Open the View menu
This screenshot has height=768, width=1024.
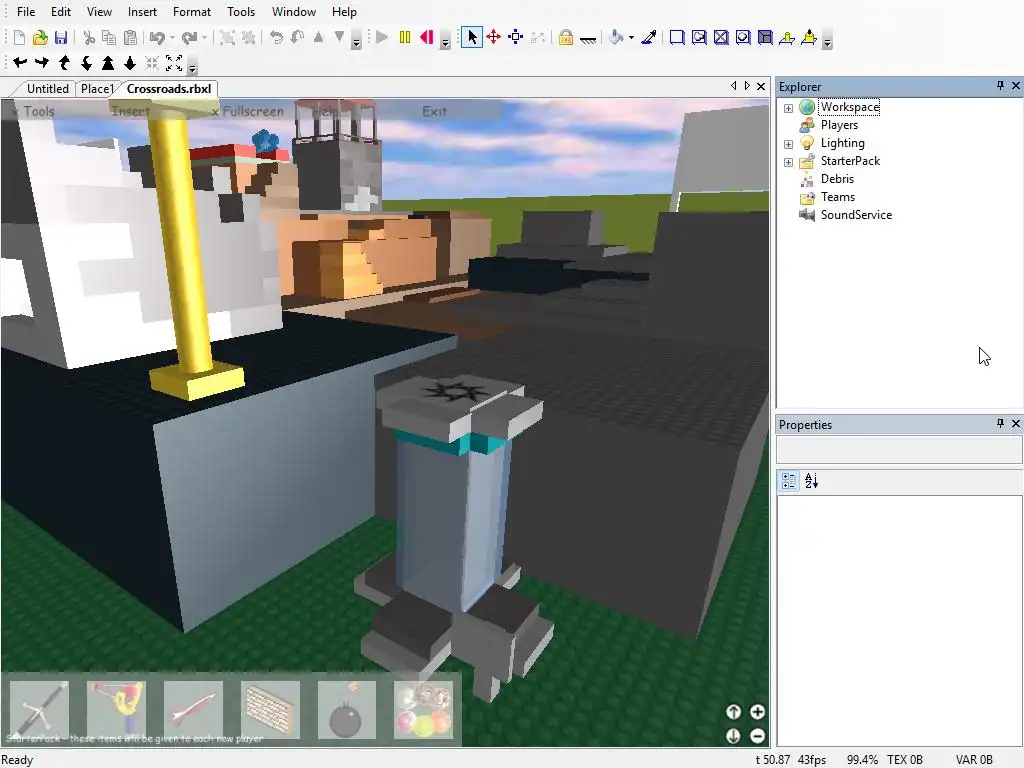(x=99, y=12)
